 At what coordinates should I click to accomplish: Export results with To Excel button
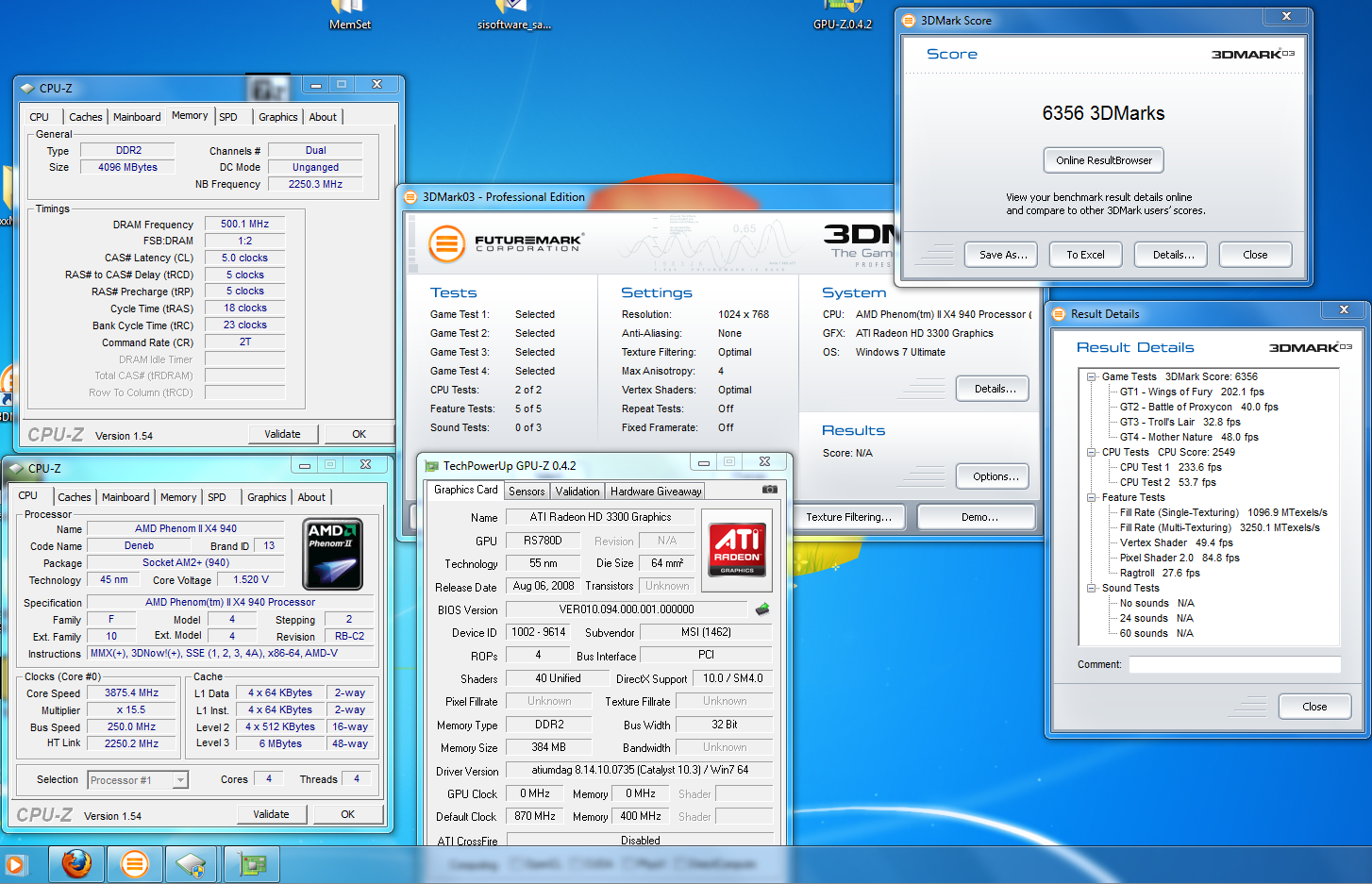(x=1085, y=255)
